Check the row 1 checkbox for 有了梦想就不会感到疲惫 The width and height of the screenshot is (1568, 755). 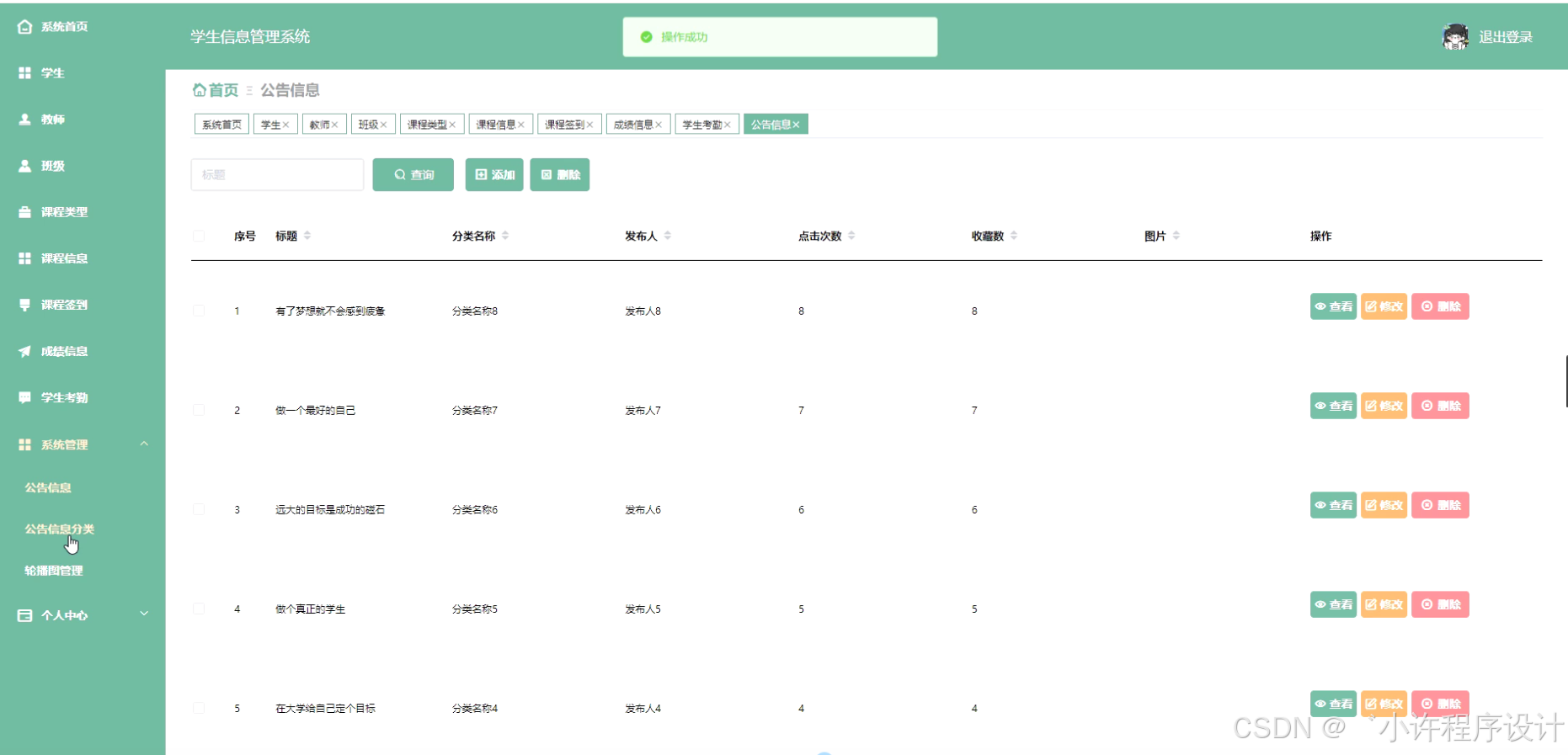pos(199,311)
